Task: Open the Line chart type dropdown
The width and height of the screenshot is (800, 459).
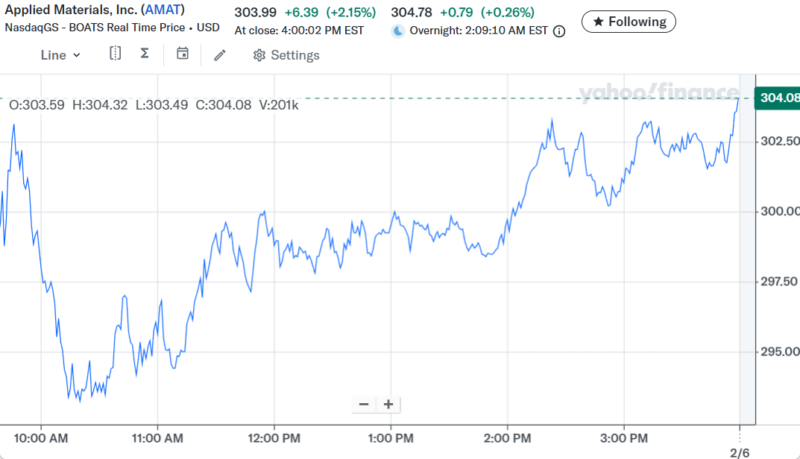Action: coord(60,55)
